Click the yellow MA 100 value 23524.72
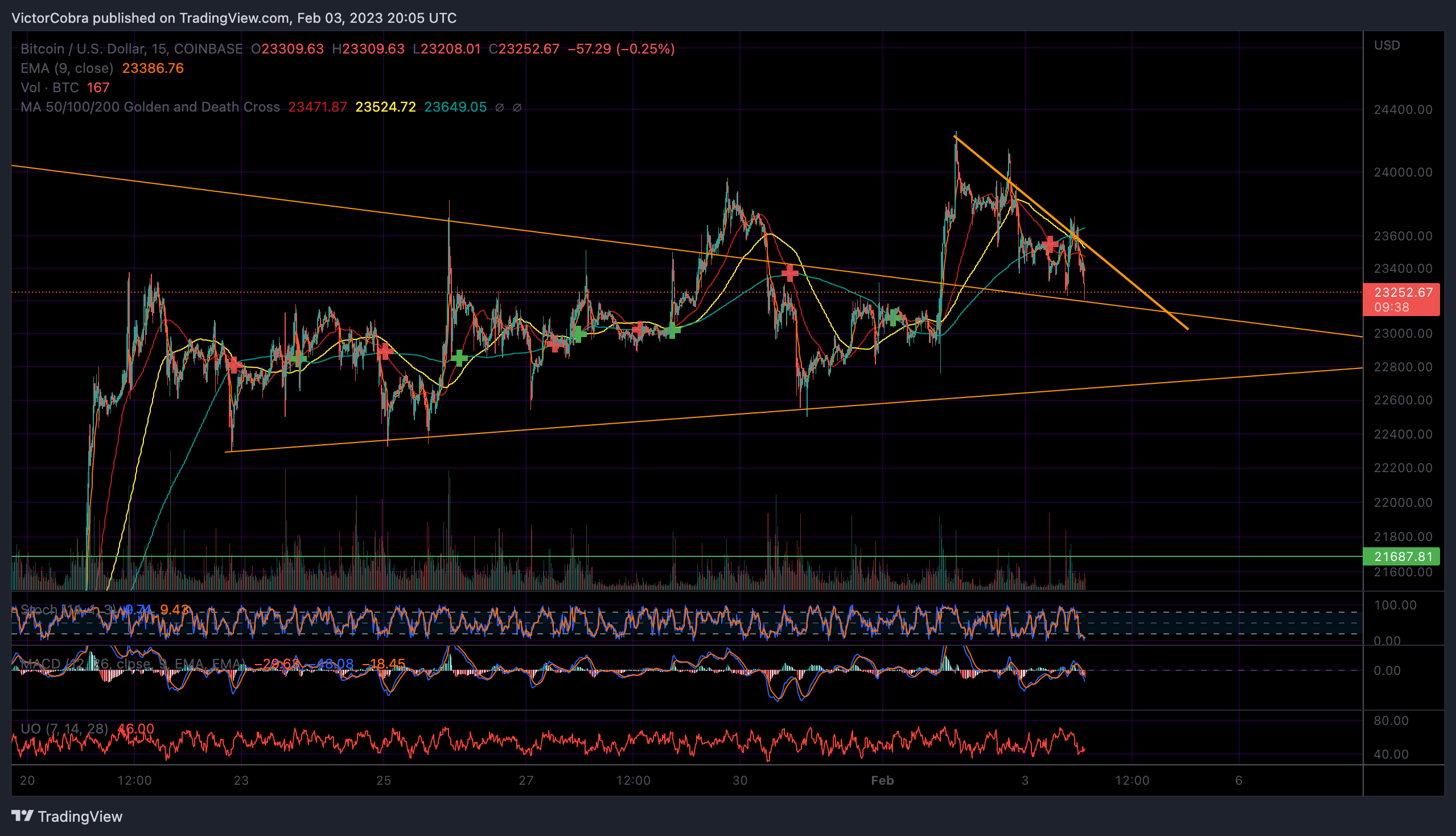This screenshot has height=836, width=1456. [x=386, y=108]
